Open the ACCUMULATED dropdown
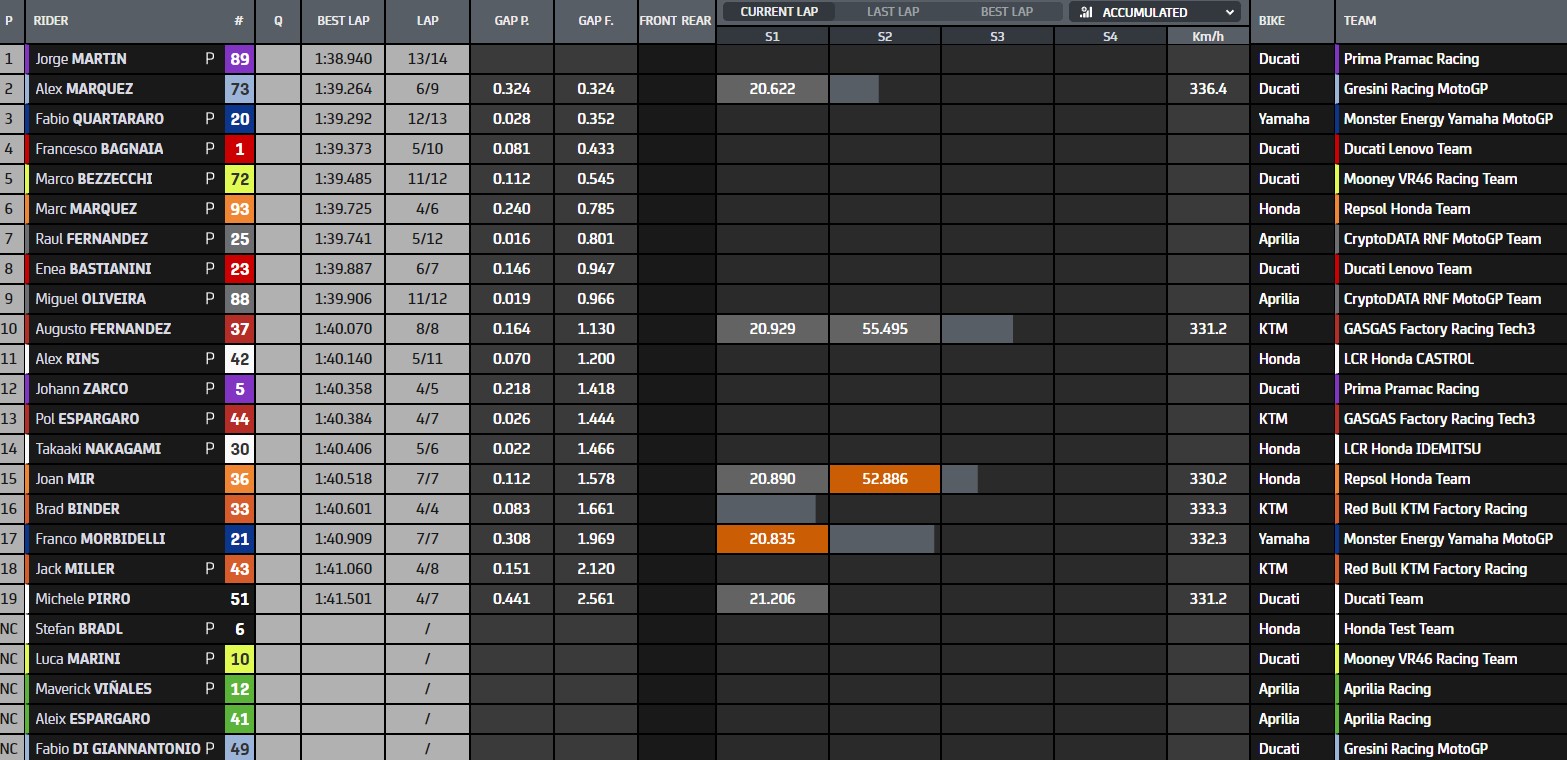 coord(1155,12)
